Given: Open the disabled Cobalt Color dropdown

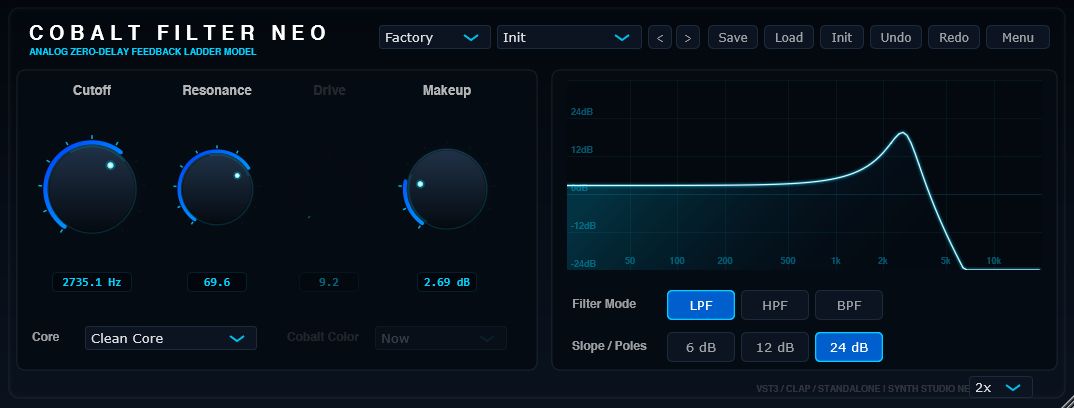Looking at the screenshot, I should (440, 338).
